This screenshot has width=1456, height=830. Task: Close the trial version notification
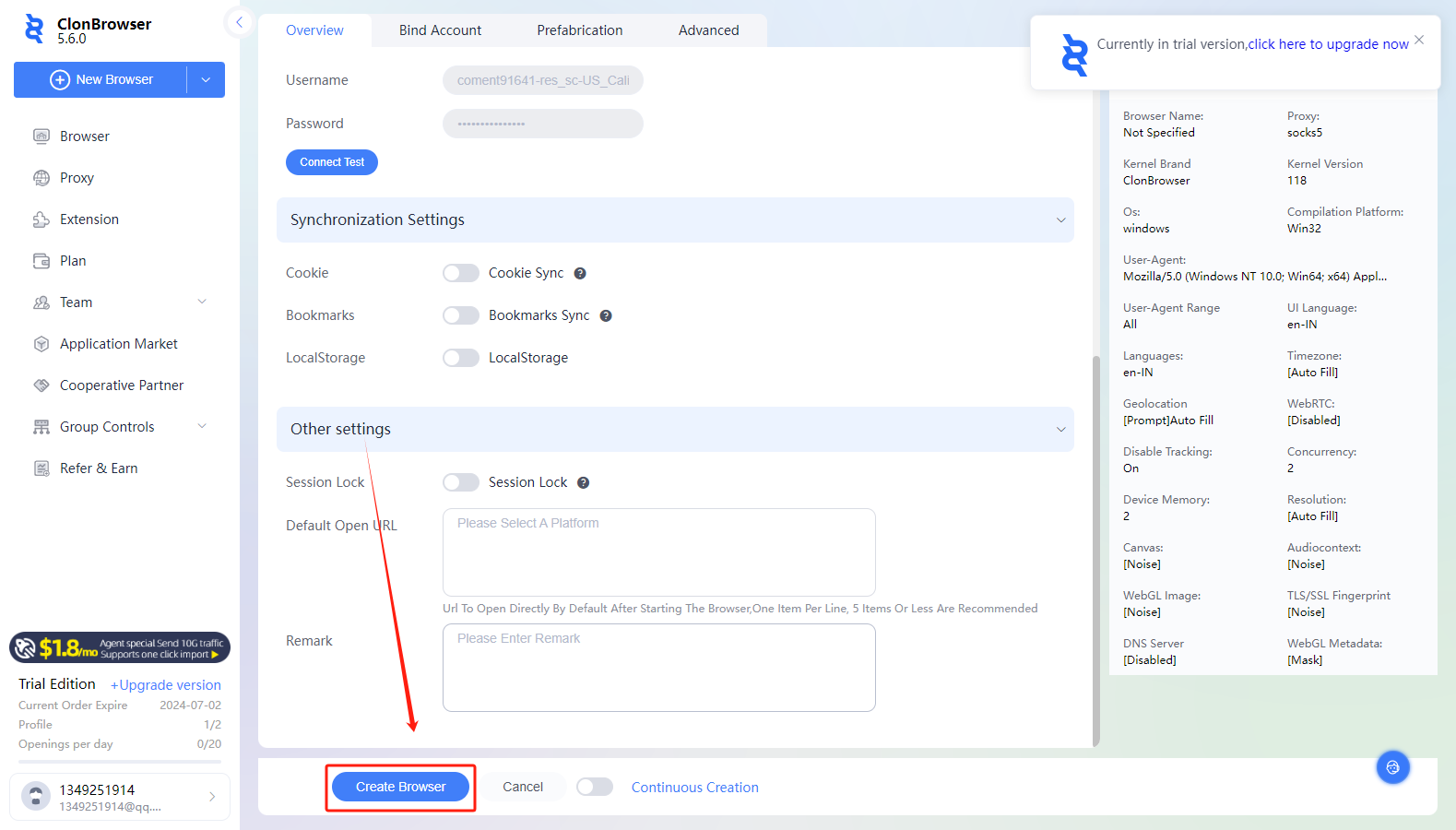(1419, 40)
